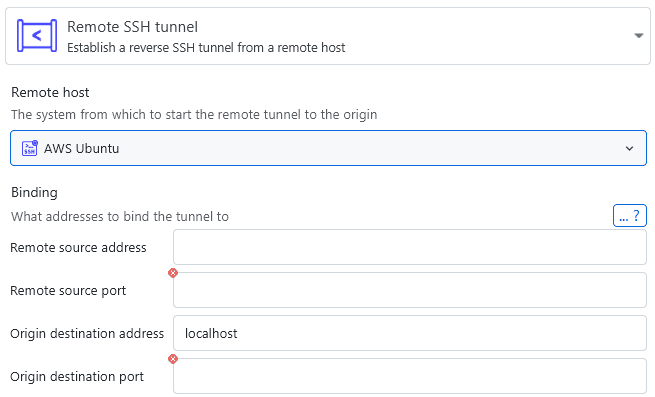Click the localhost origin destination address field
The height and width of the screenshot is (397, 655).
(x=410, y=333)
